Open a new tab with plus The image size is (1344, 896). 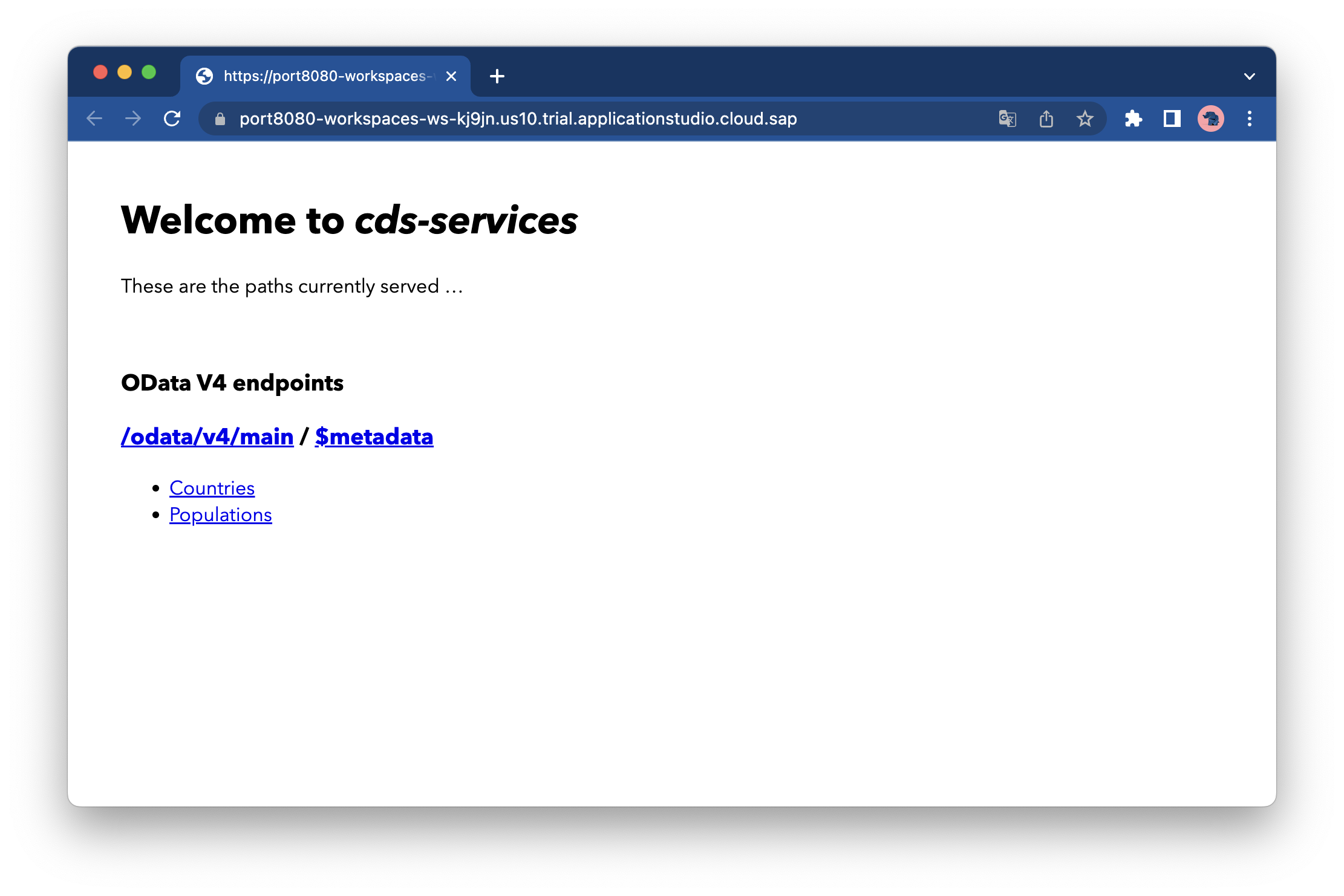point(497,76)
